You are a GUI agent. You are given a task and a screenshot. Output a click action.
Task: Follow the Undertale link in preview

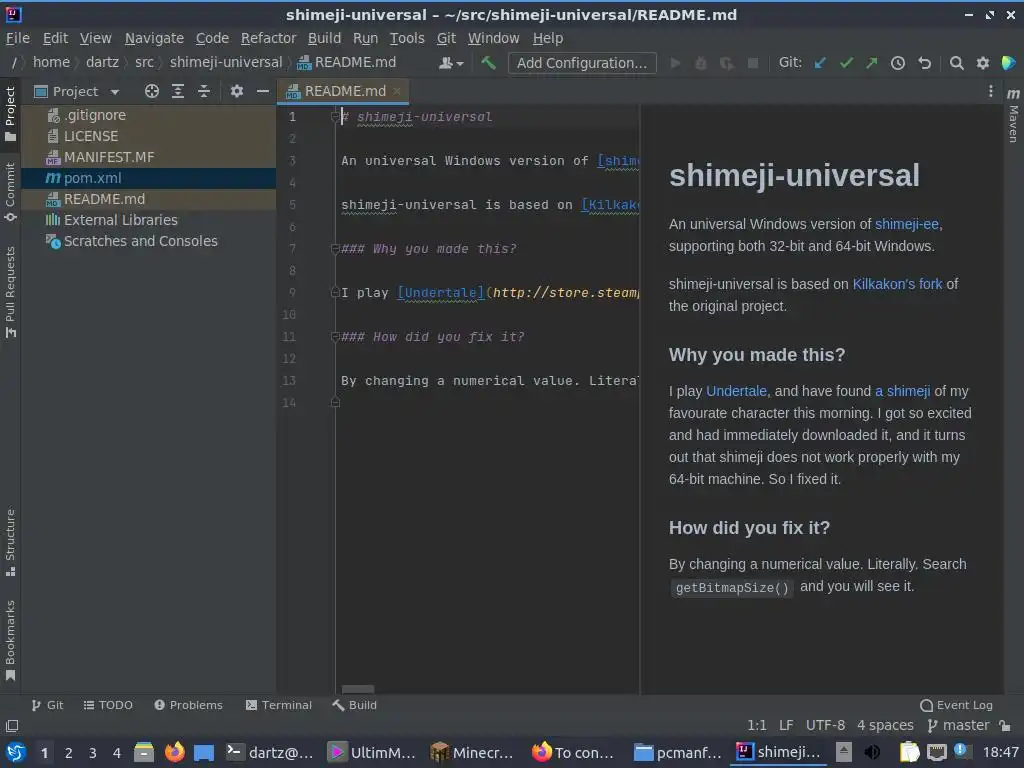(736, 391)
